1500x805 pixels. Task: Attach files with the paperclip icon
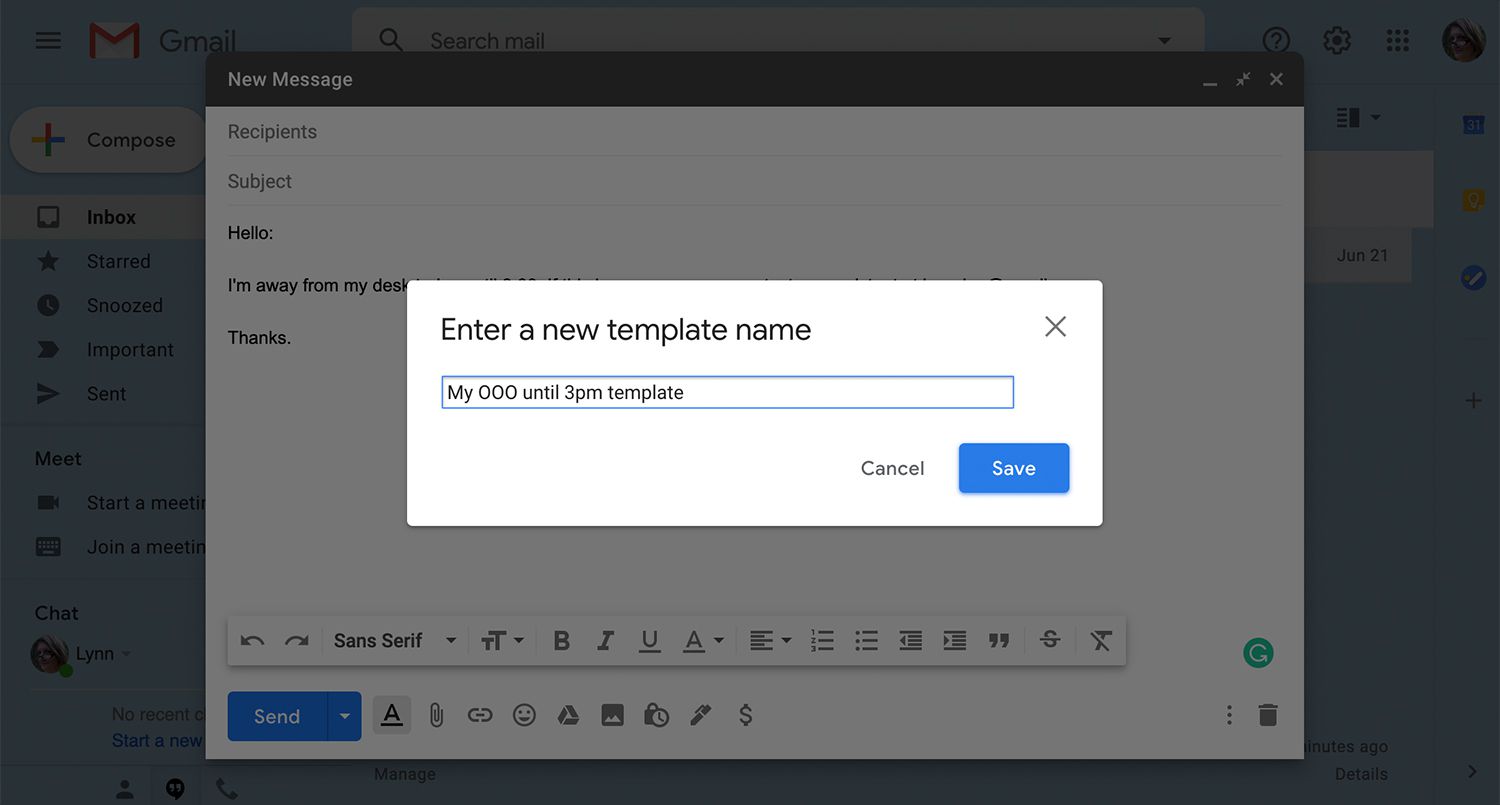436,715
